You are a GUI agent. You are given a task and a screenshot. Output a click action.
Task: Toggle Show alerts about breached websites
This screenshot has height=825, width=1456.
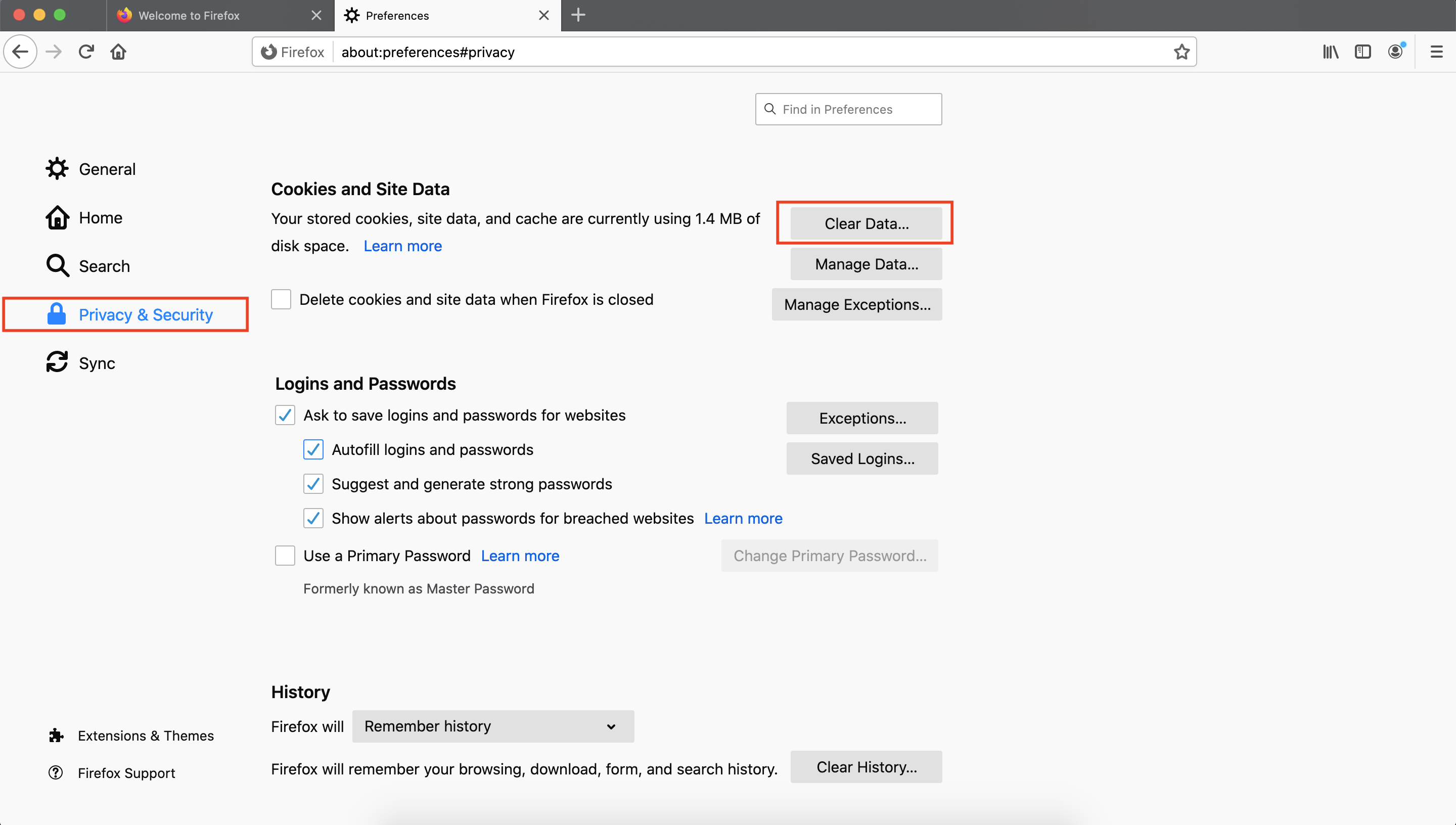click(x=313, y=519)
